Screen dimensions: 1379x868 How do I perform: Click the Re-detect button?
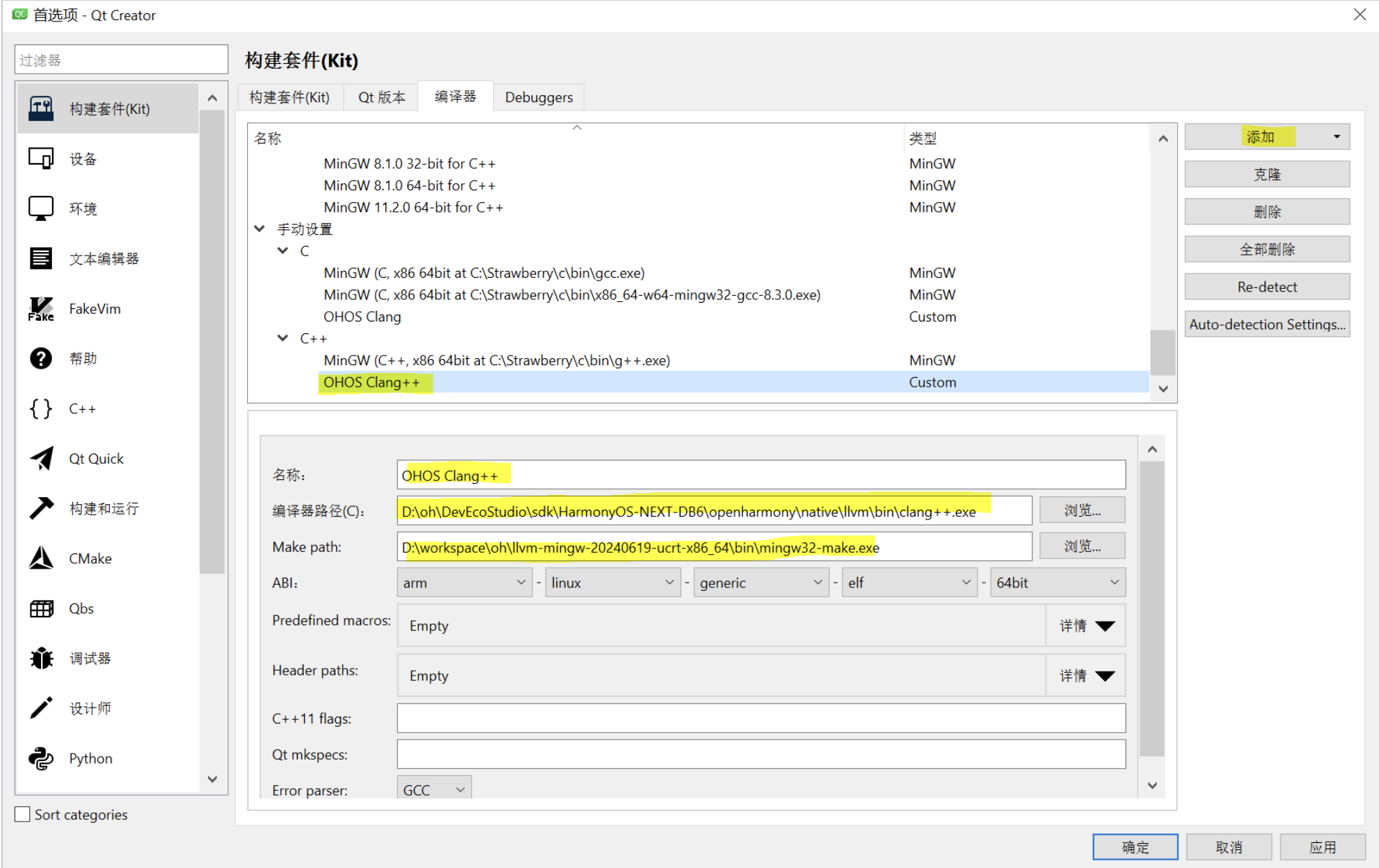click(1267, 287)
